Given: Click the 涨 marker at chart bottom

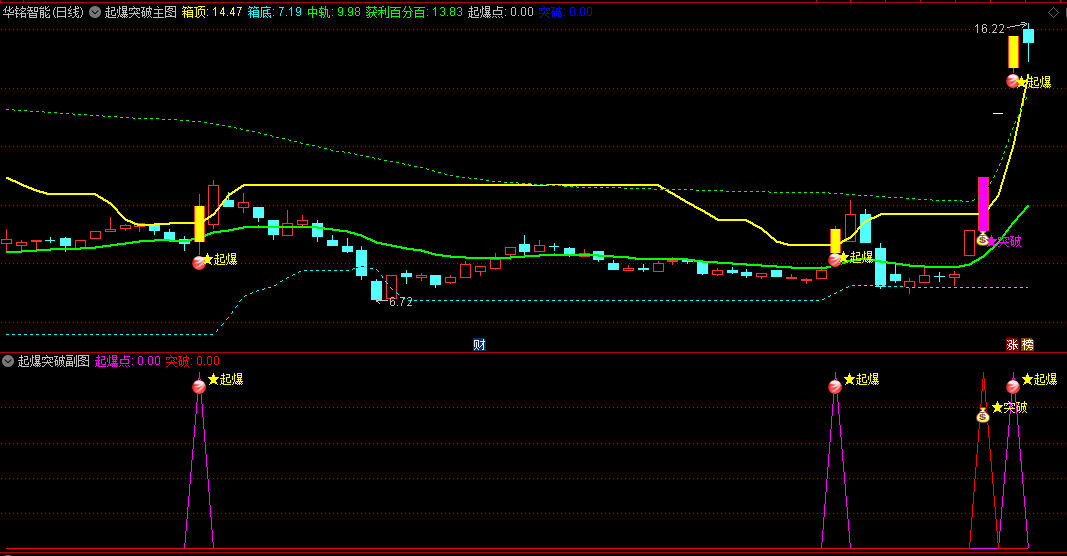Looking at the screenshot, I should 1013,344.
